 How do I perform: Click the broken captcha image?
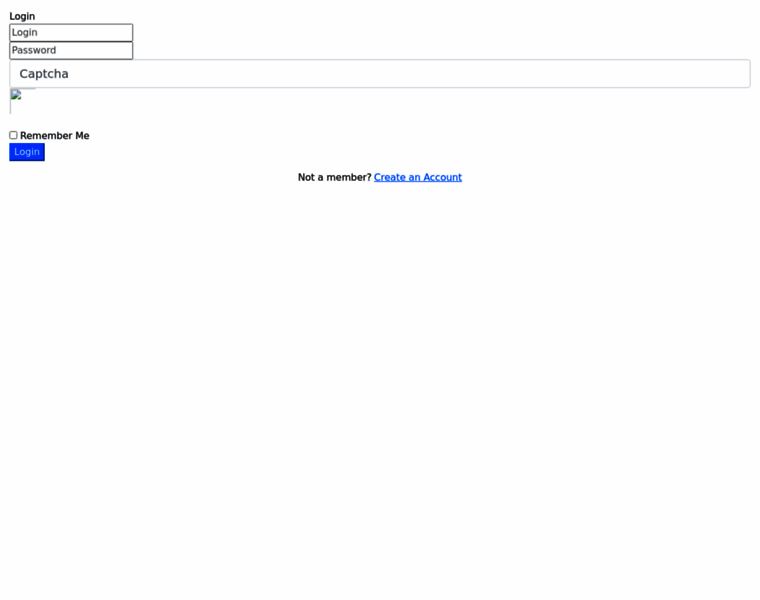[x=23, y=101]
